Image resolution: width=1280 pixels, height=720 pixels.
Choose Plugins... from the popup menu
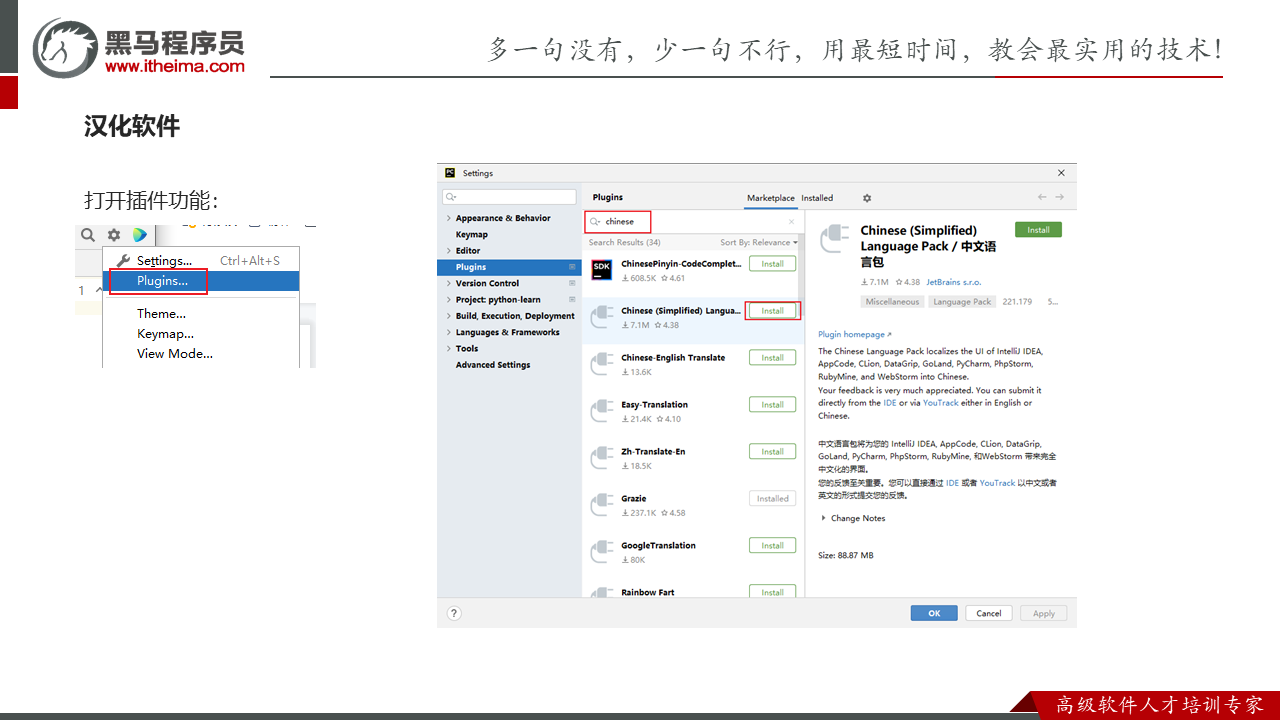(162, 281)
